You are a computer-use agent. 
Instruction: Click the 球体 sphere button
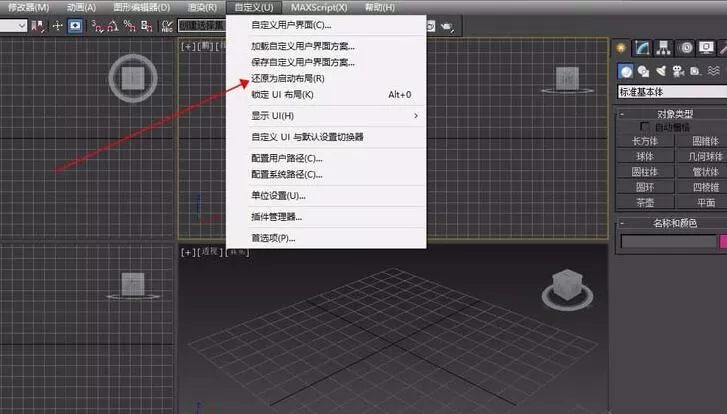click(645, 156)
